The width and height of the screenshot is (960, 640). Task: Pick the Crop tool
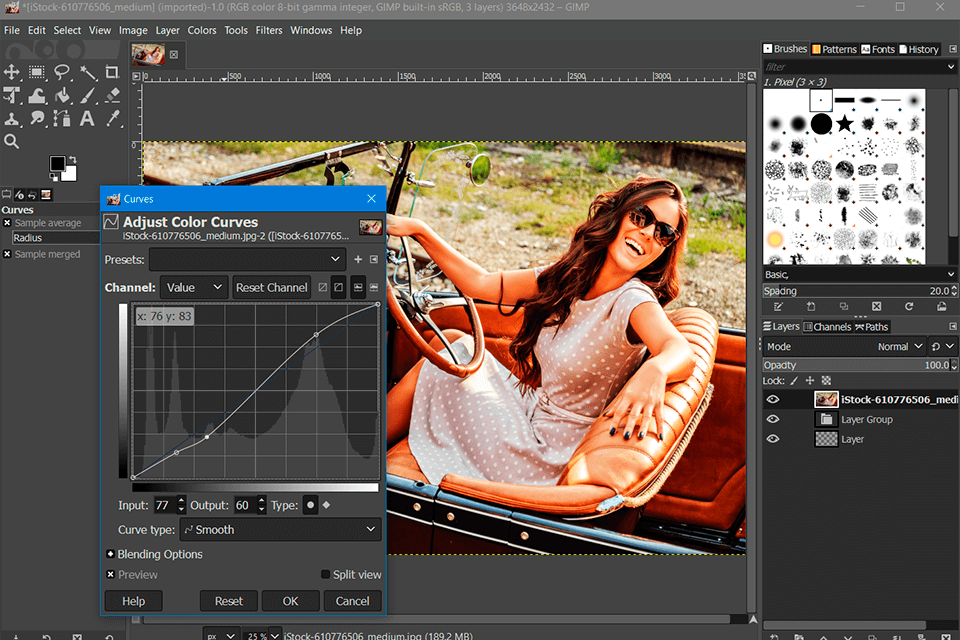click(x=112, y=72)
